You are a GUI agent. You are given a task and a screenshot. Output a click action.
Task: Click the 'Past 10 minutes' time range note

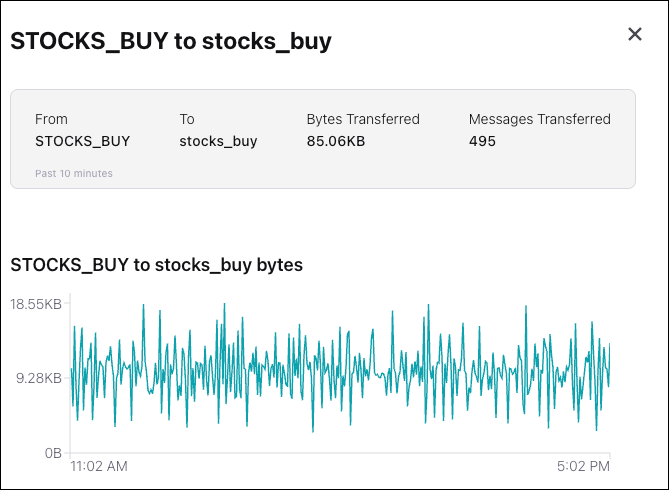pos(74,173)
